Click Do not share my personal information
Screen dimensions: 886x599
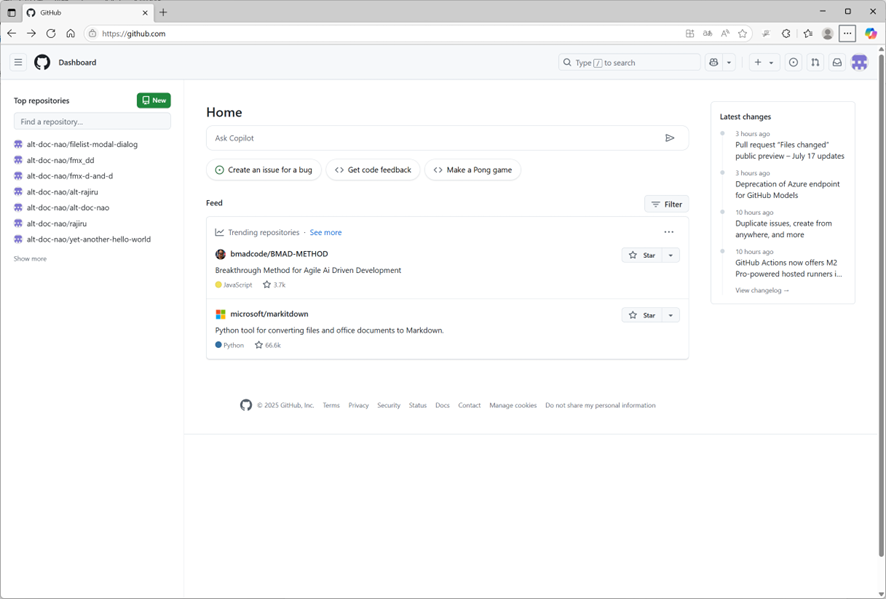[600, 405]
